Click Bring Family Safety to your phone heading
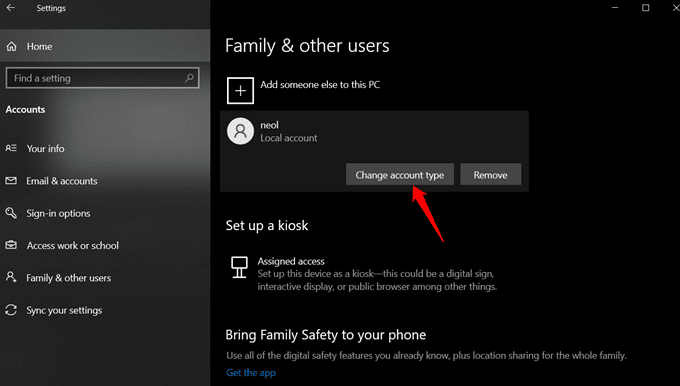 (x=326, y=335)
